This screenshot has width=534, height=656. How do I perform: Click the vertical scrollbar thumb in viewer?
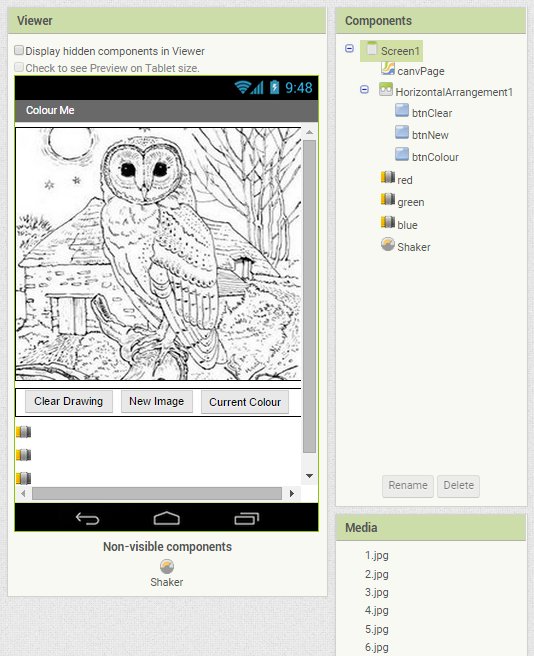309,297
